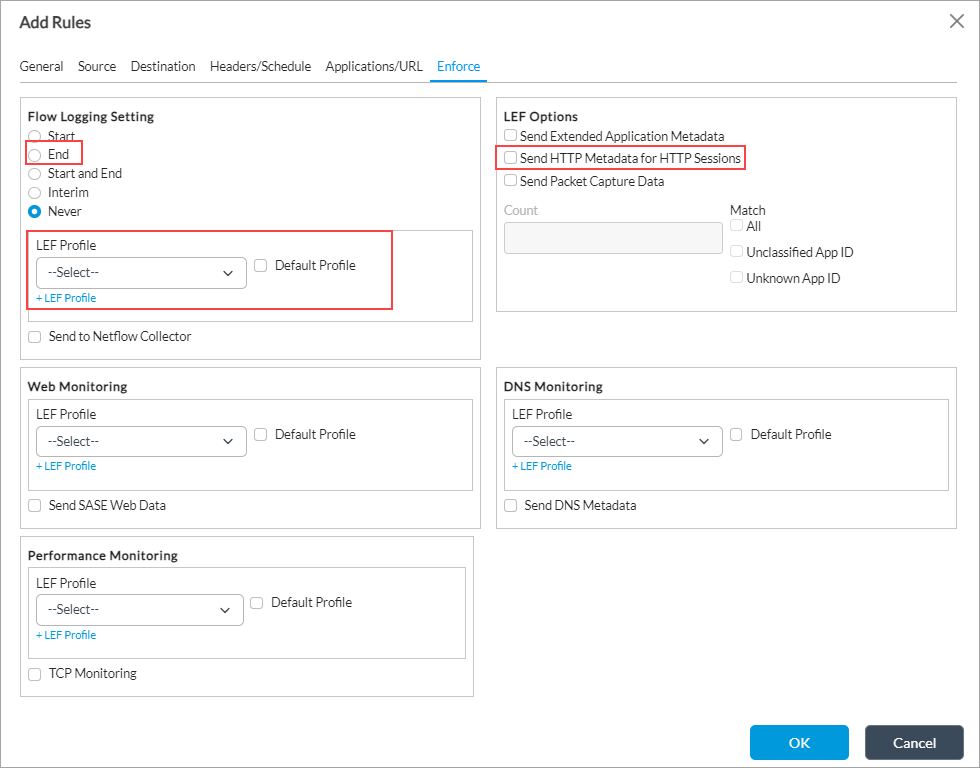Open the Applications/URL tab

(x=374, y=67)
